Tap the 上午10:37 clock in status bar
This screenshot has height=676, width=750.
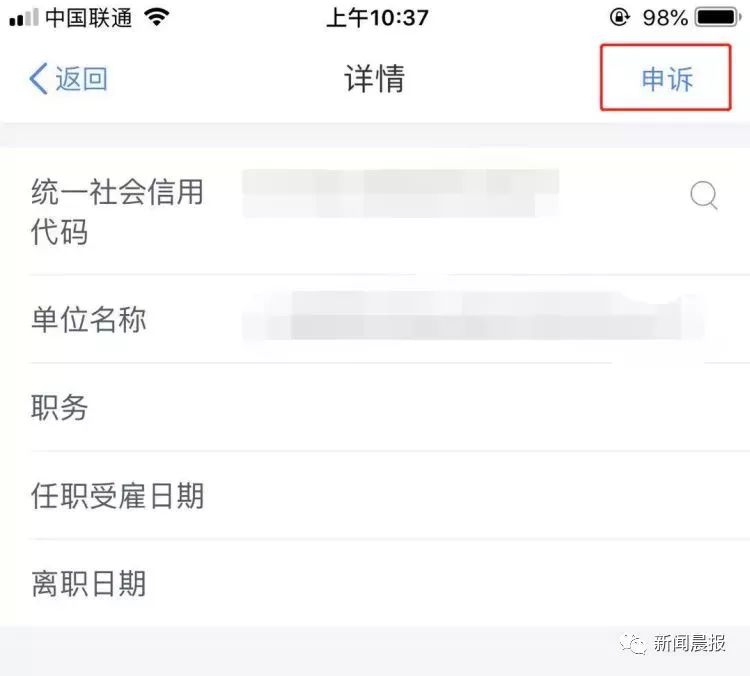pyautogui.click(x=377, y=18)
